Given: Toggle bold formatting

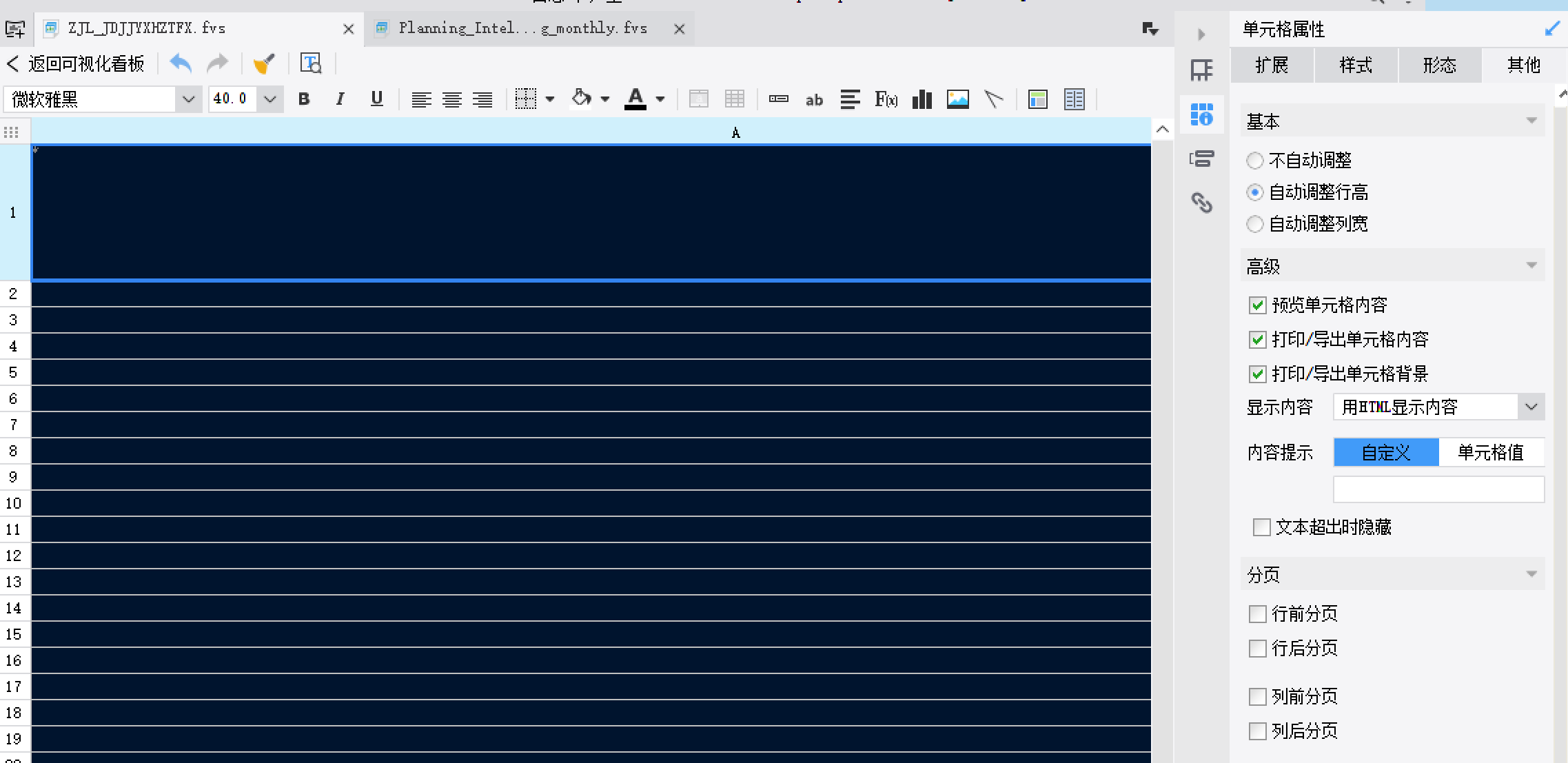Looking at the screenshot, I should pos(304,99).
